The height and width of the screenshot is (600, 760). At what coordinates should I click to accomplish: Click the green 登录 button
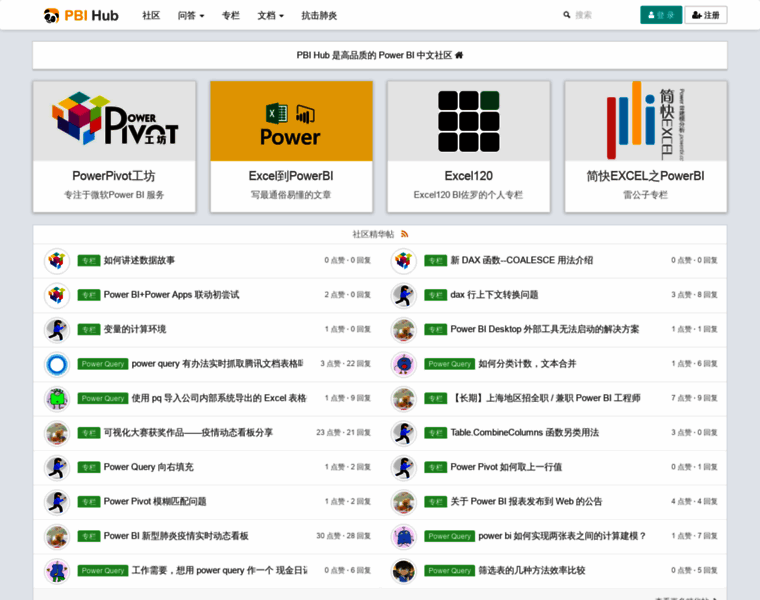coord(661,15)
